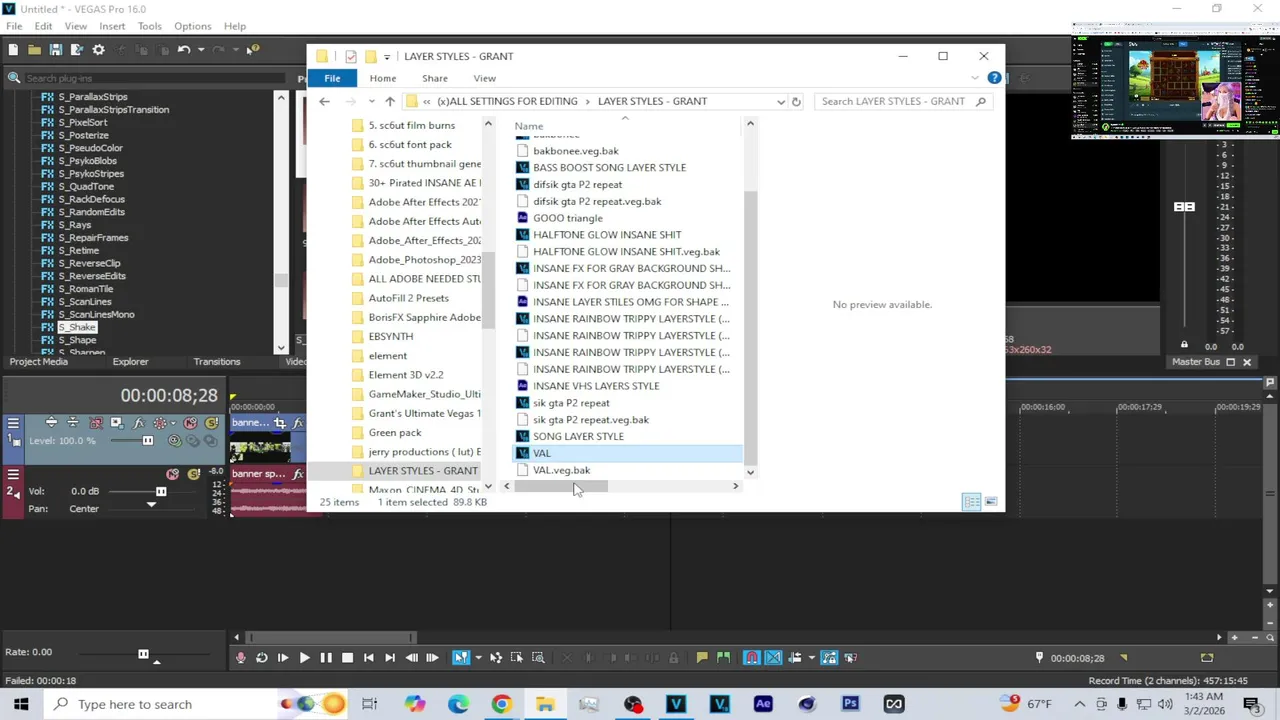Screen dimensions: 1280x720
Task: Open the Home ribbon tab in Explorer
Action: [x=383, y=78]
